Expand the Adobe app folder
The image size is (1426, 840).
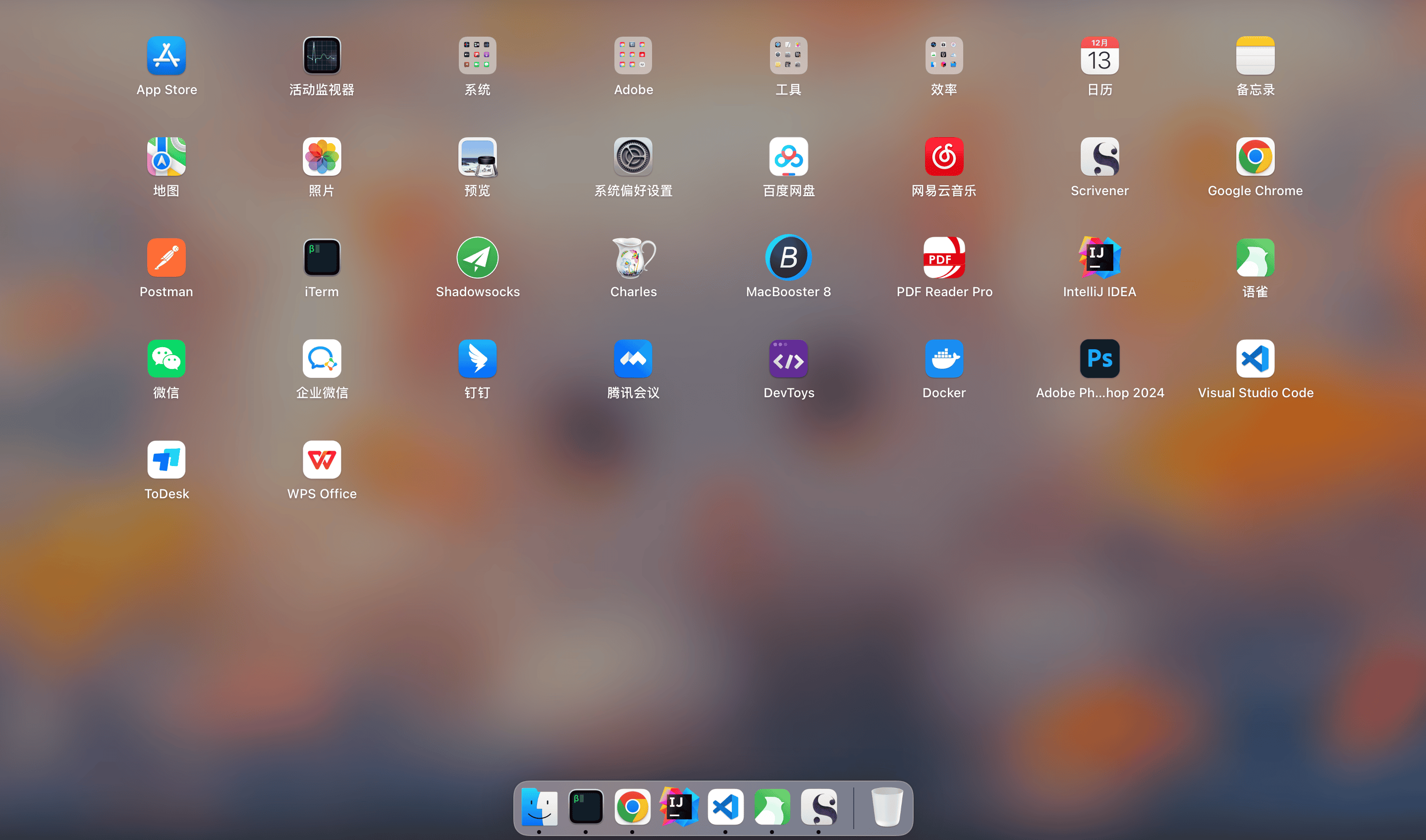pos(633,55)
